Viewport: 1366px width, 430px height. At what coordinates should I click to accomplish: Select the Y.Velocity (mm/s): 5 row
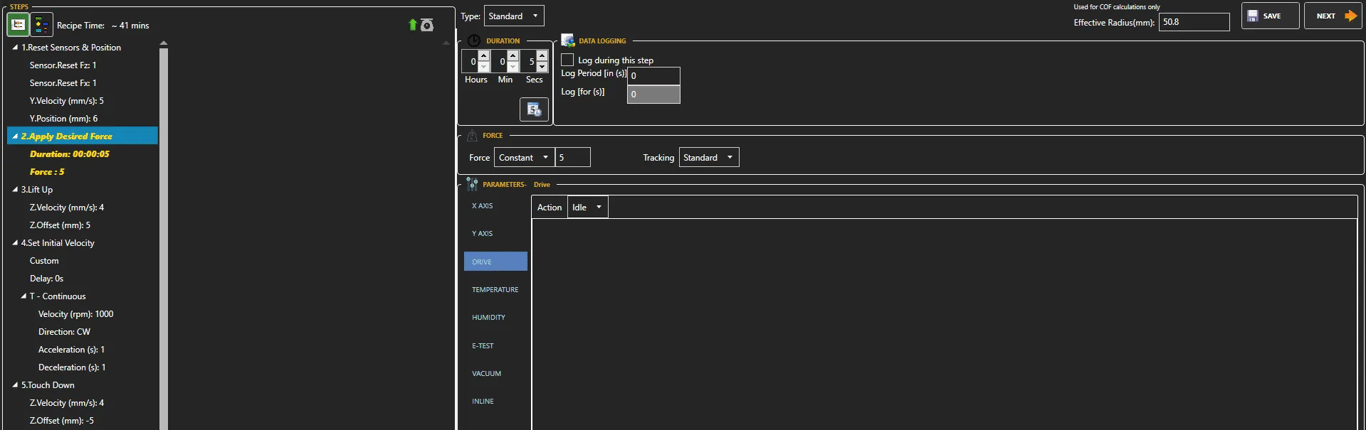(x=67, y=101)
